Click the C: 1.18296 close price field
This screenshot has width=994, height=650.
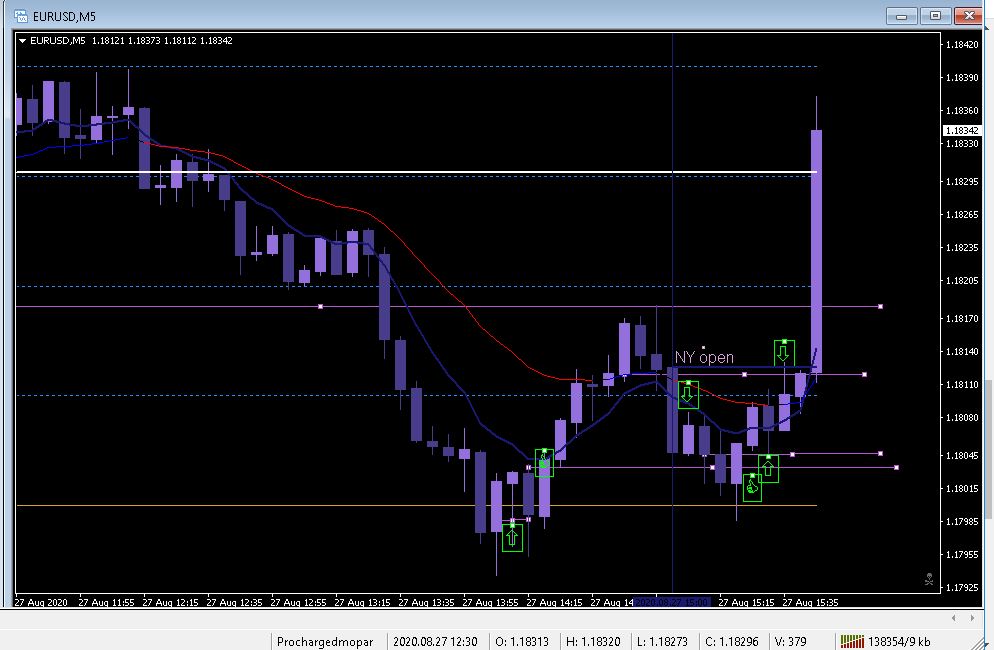pyautogui.click(x=731, y=642)
